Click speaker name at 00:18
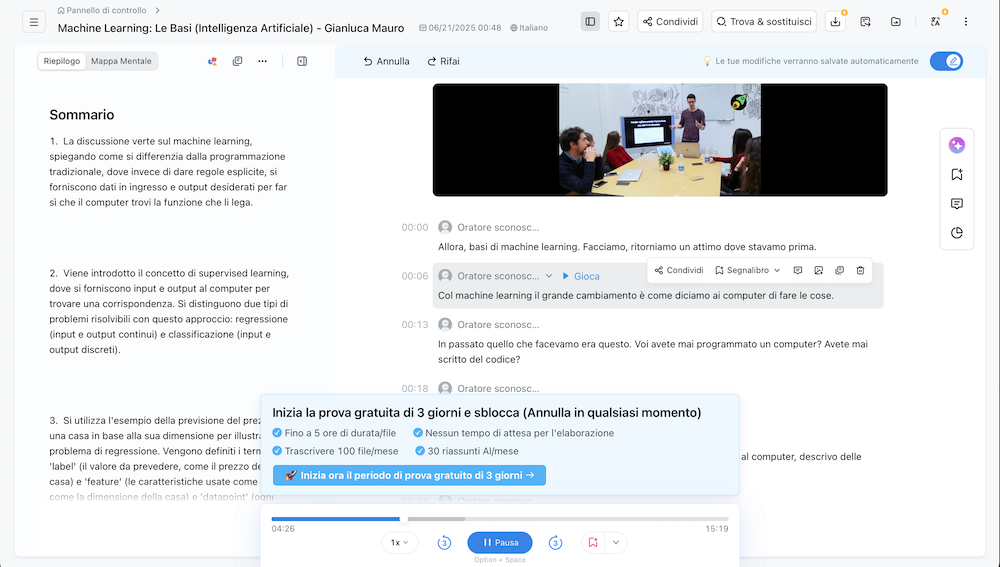 tap(498, 388)
